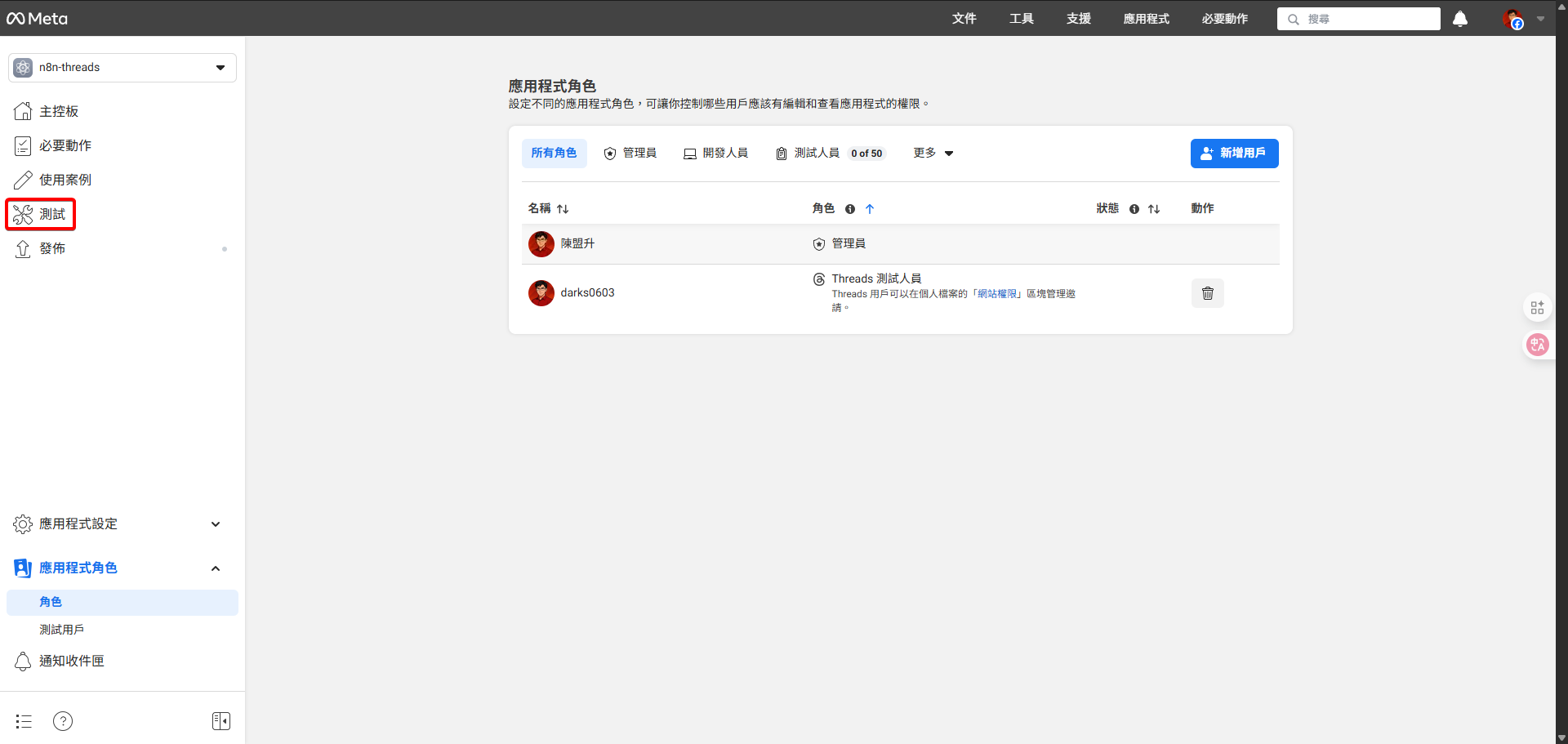Viewport: 1568px width, 744px height.
Task: Toggle the 名稱 column sort order
Action: click(564, 208)
